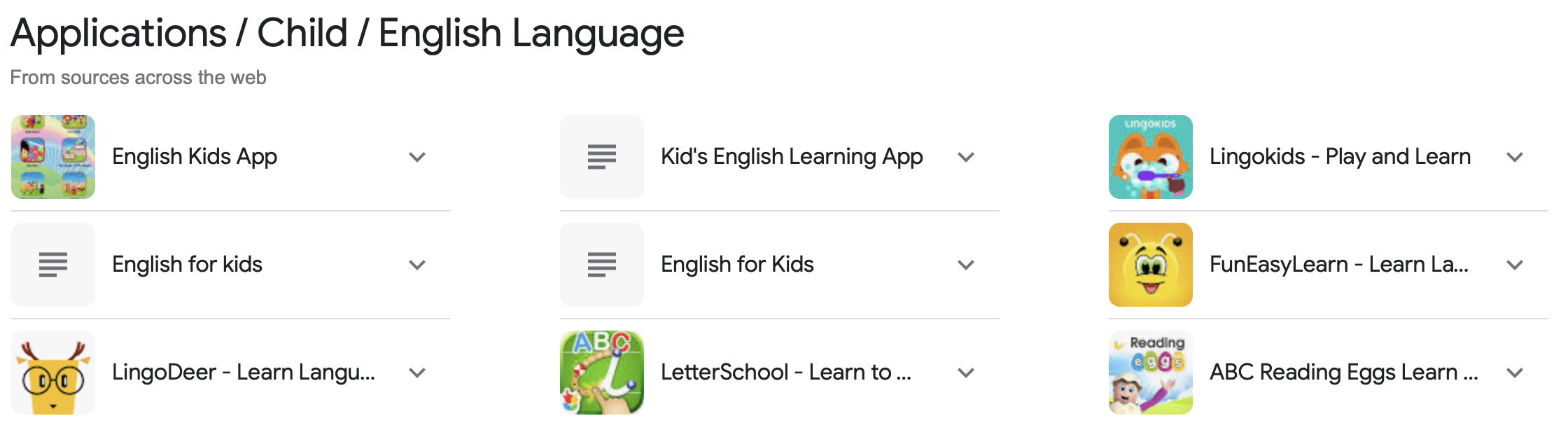
Task: Select Lingokids - Play and Learn title
Action: (1340, 156)
